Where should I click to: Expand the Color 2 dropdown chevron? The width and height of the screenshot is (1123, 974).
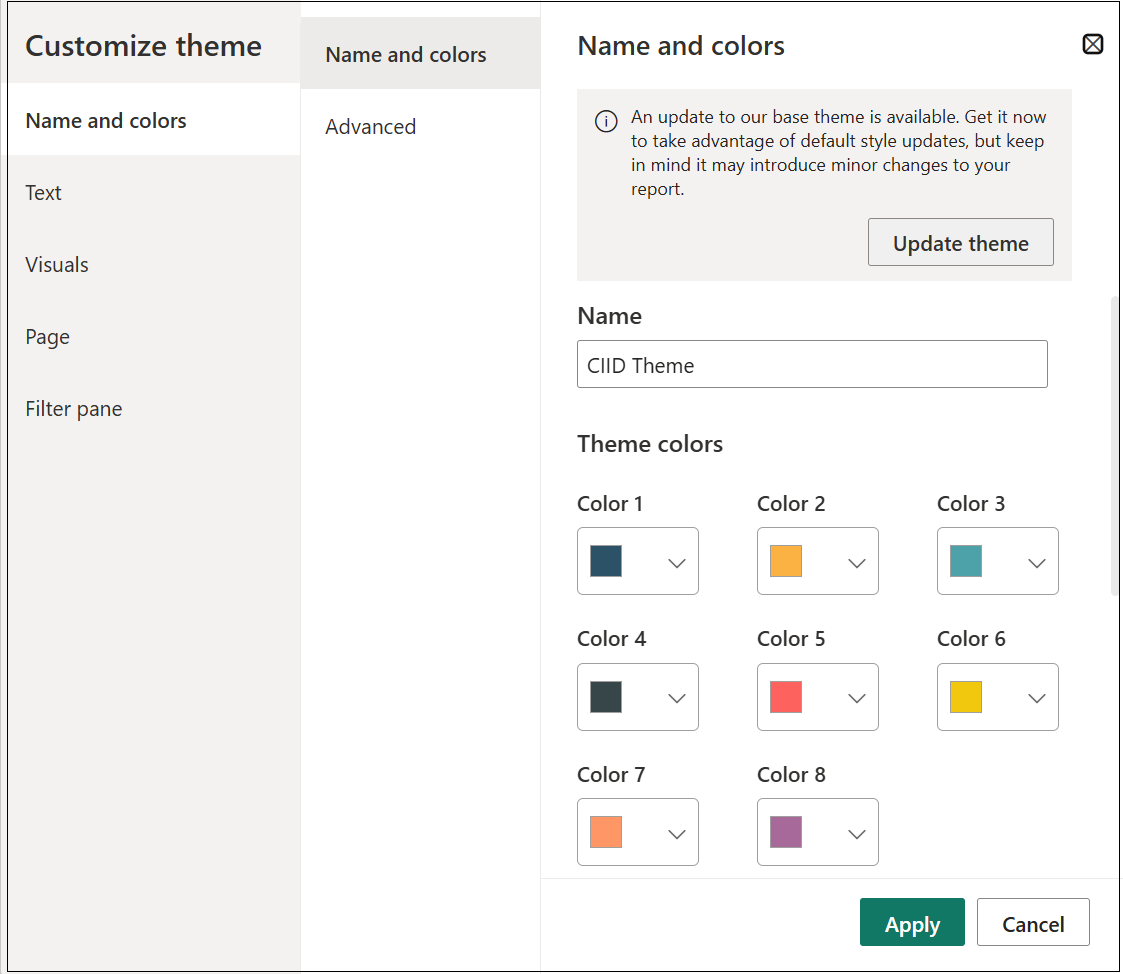pyautogui.click(x=857, y=562)
